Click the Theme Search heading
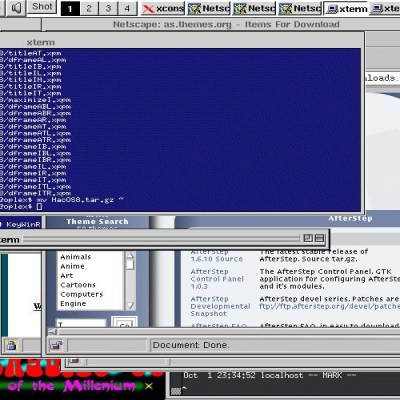The height and width of the screenshot is (400, 400). pos(97,222)
